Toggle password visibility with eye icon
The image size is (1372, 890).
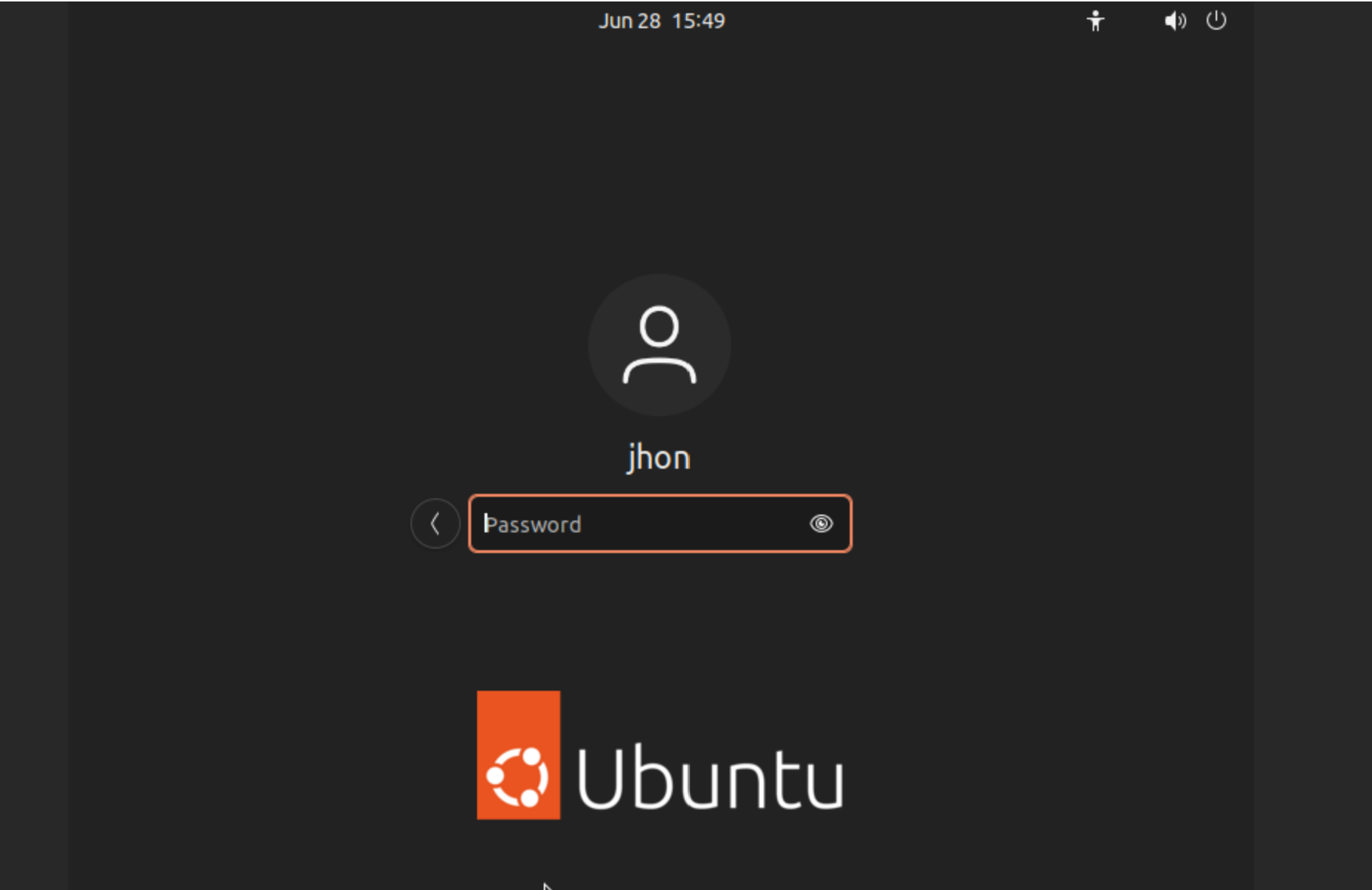pyautogui.click(x=821, y=523)
